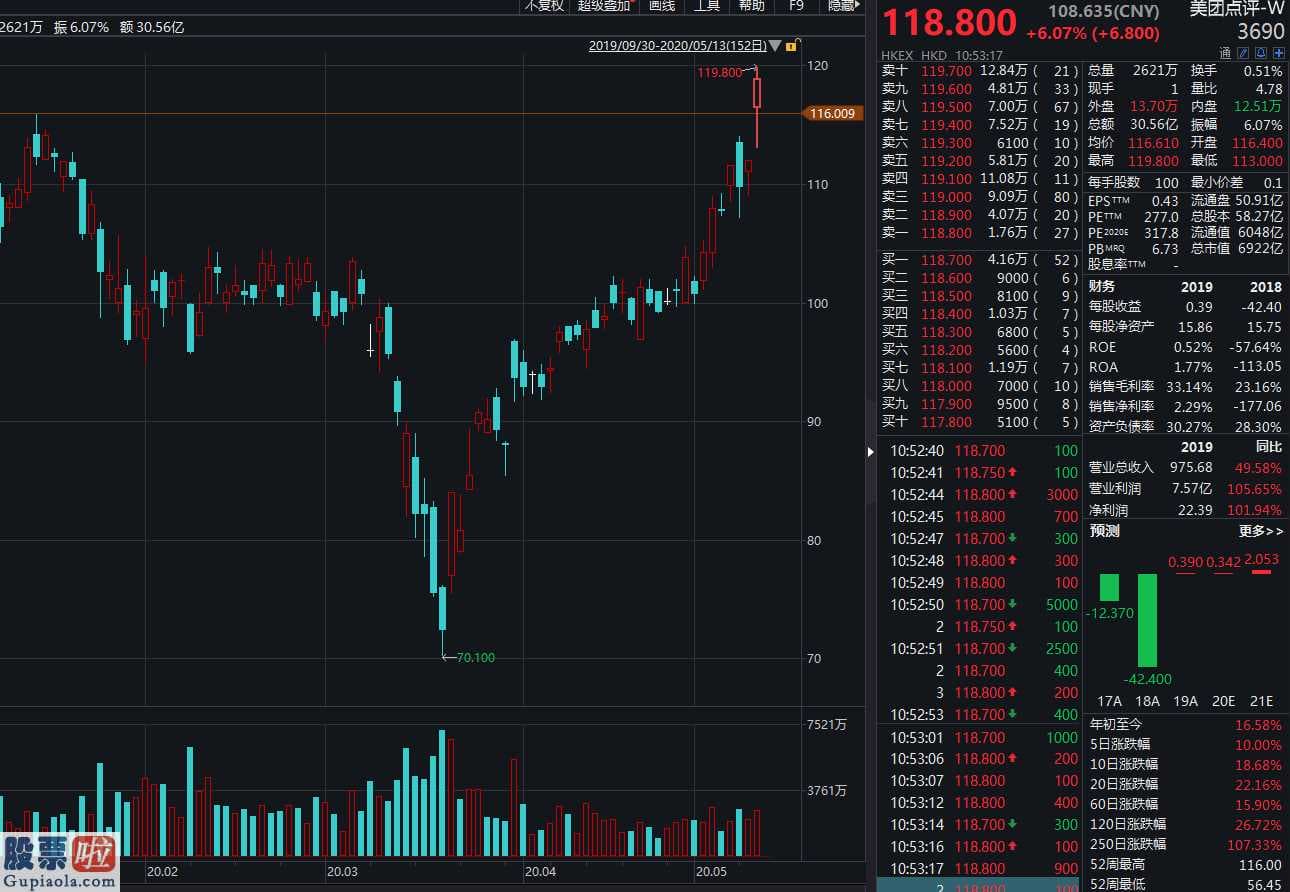The height and width of the screenshot is (892, 1290).
Task: Click the current price 118.800
Action: [x=948, y=22]
